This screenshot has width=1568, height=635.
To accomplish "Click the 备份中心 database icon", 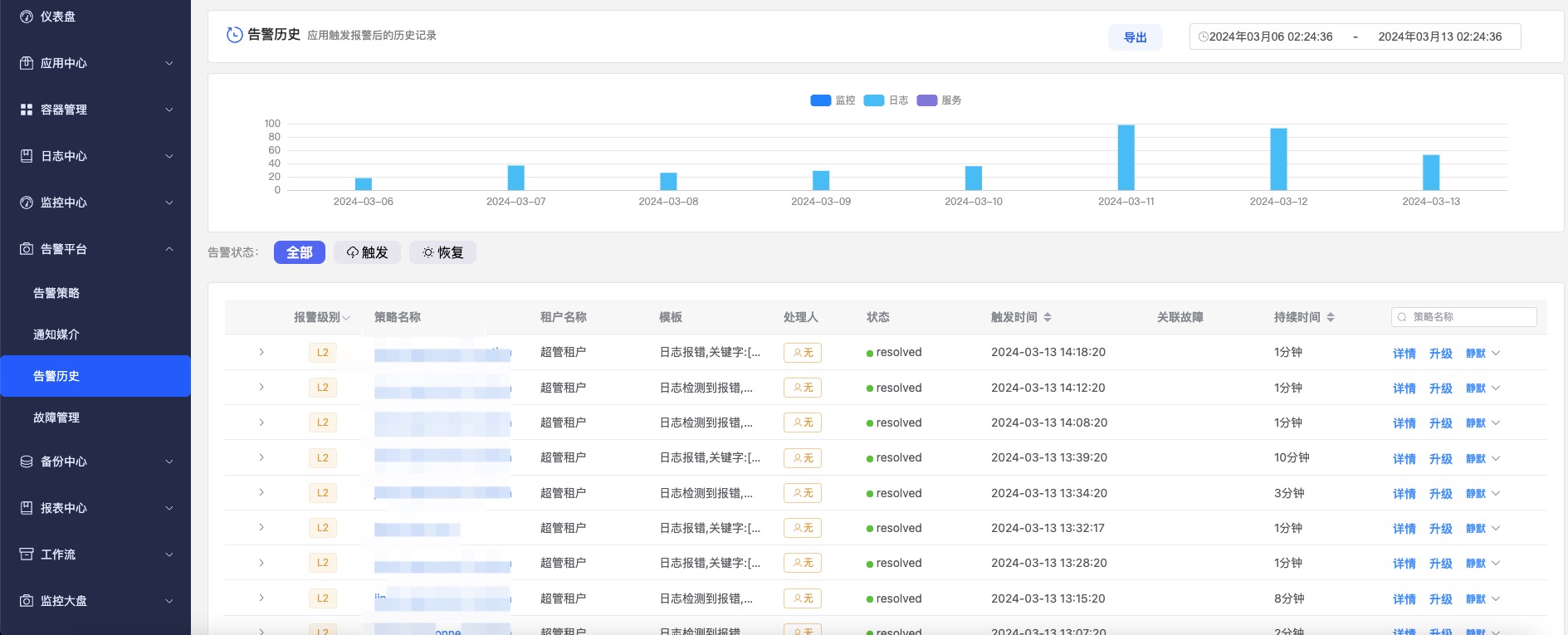I will tap(27, 462).
